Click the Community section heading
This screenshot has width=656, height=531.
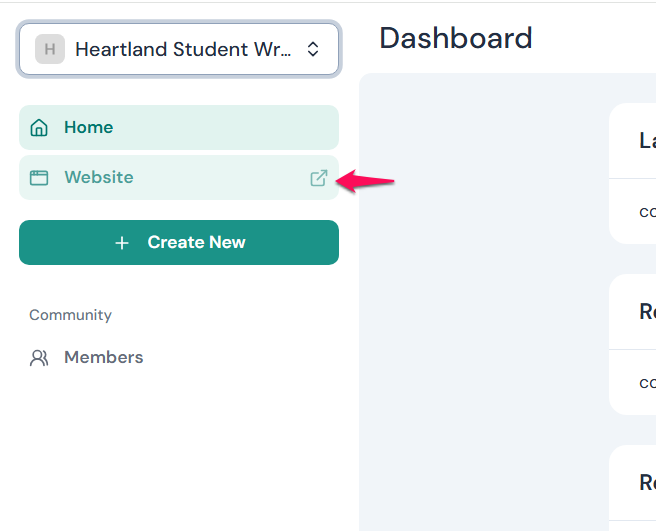click(70, 315)
